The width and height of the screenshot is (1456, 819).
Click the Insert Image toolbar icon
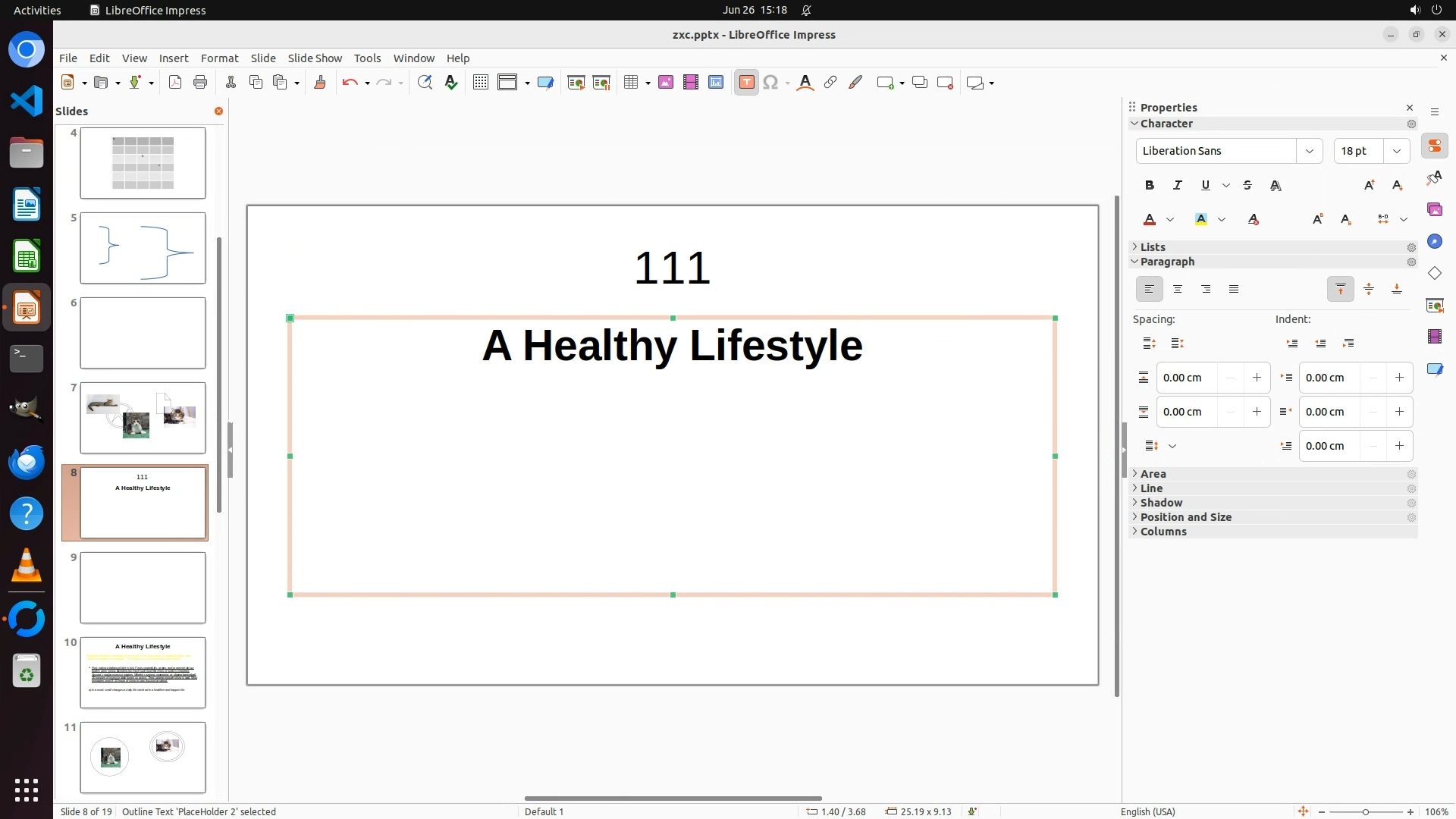click(666, 83)
